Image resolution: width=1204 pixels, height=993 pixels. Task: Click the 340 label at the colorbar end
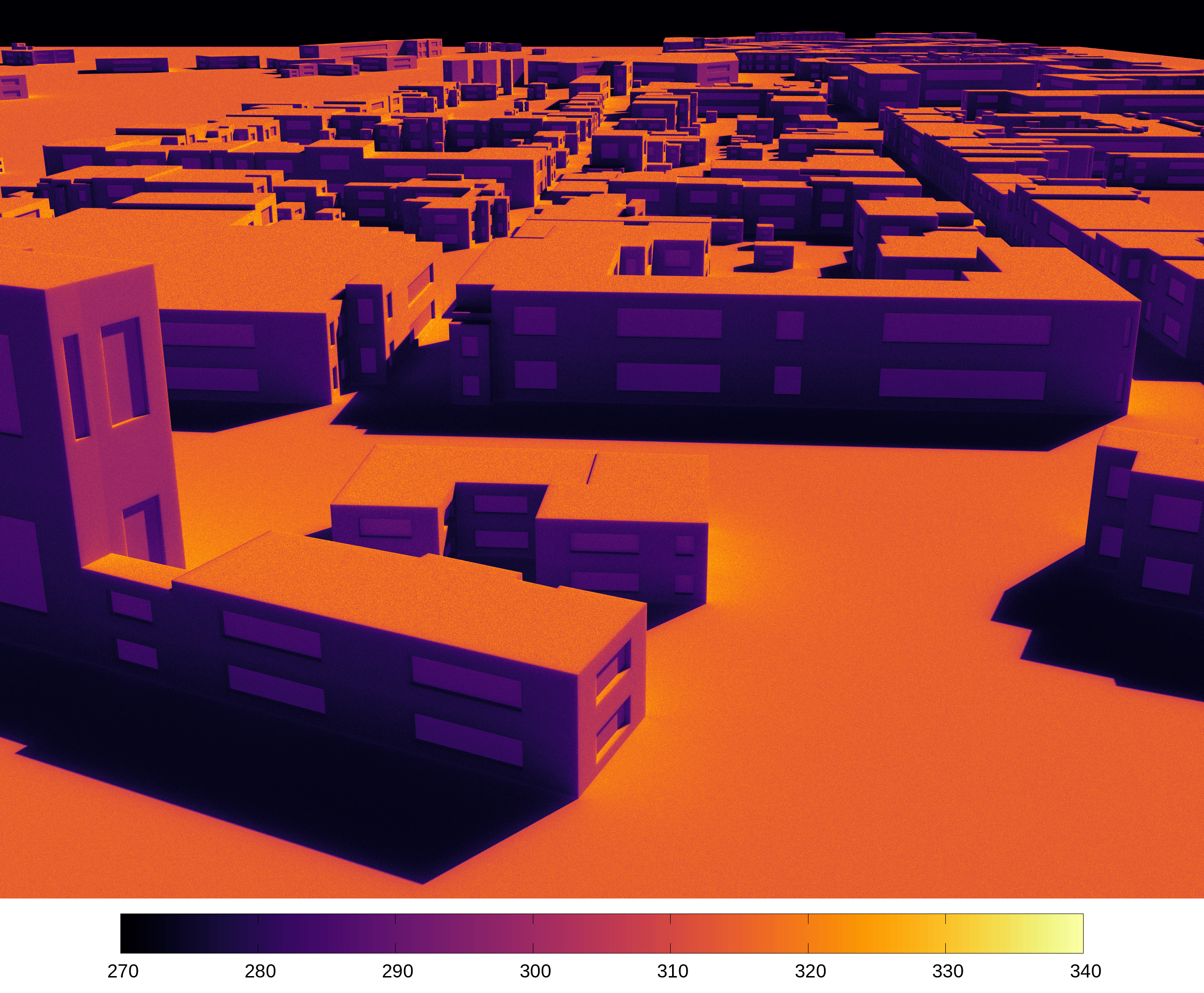point(1085,971)
